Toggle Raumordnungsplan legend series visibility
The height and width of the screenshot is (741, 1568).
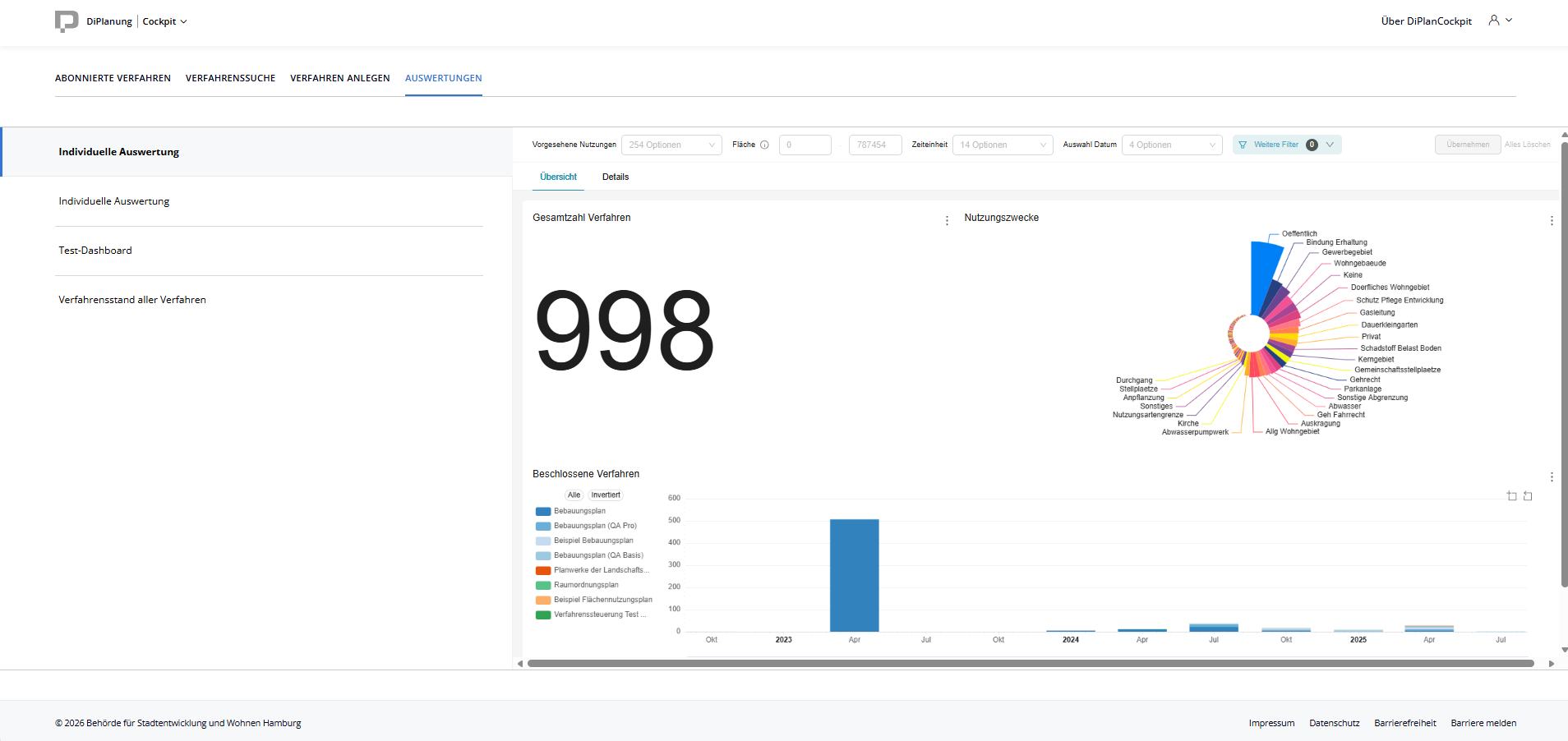585,585
